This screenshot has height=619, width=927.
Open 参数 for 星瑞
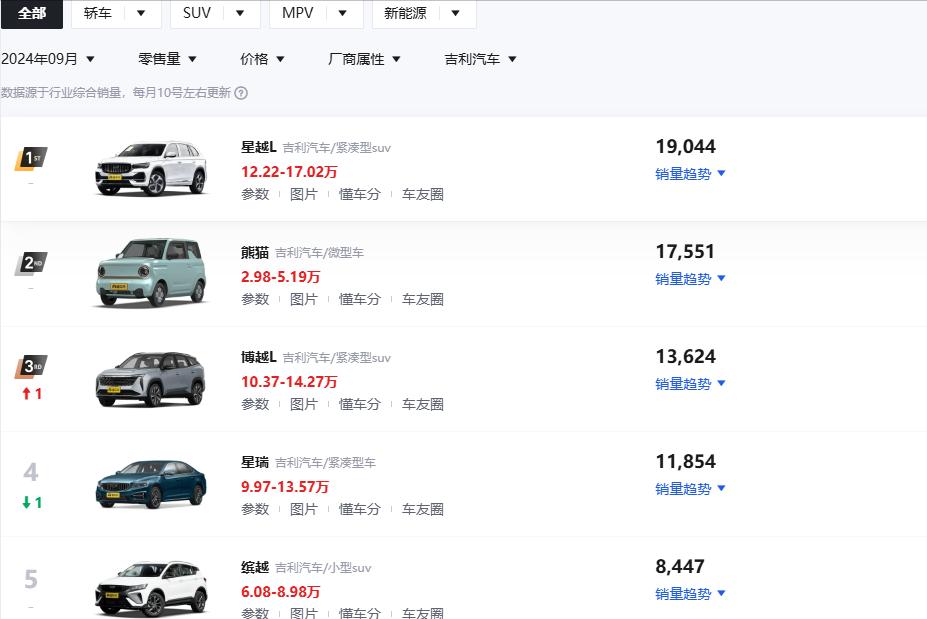(x=255, y=510)
